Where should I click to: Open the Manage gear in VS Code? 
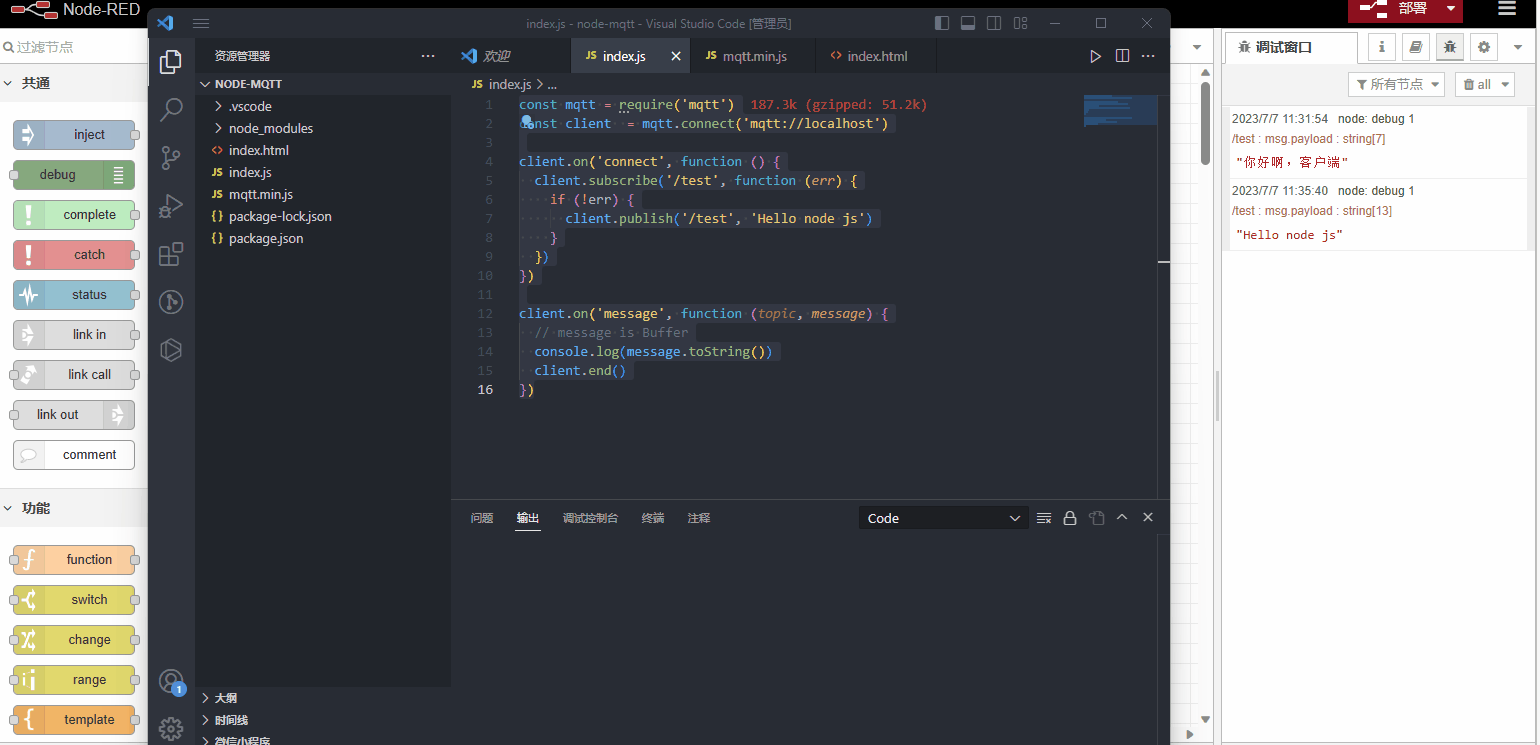[x=171, y=729]
